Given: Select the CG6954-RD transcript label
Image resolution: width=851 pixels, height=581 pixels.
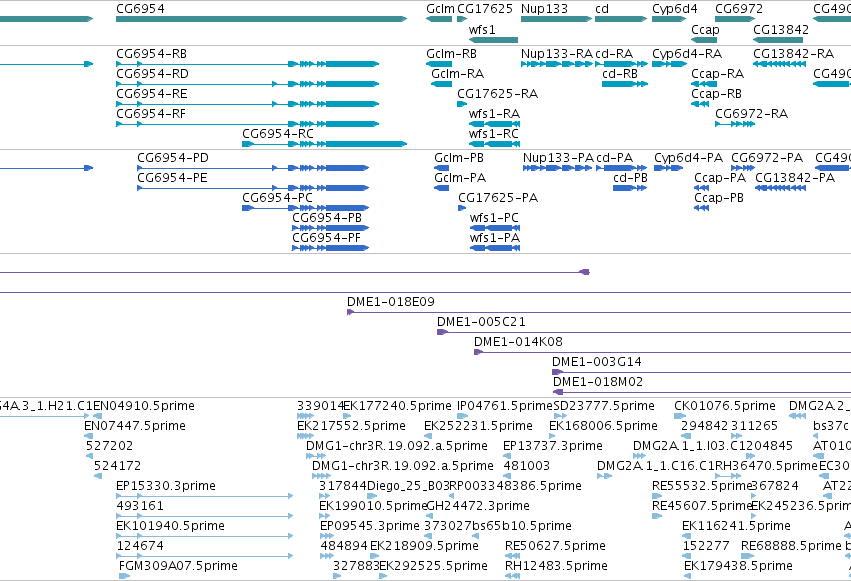Looking at the screenshot, I should pos(152,74).
